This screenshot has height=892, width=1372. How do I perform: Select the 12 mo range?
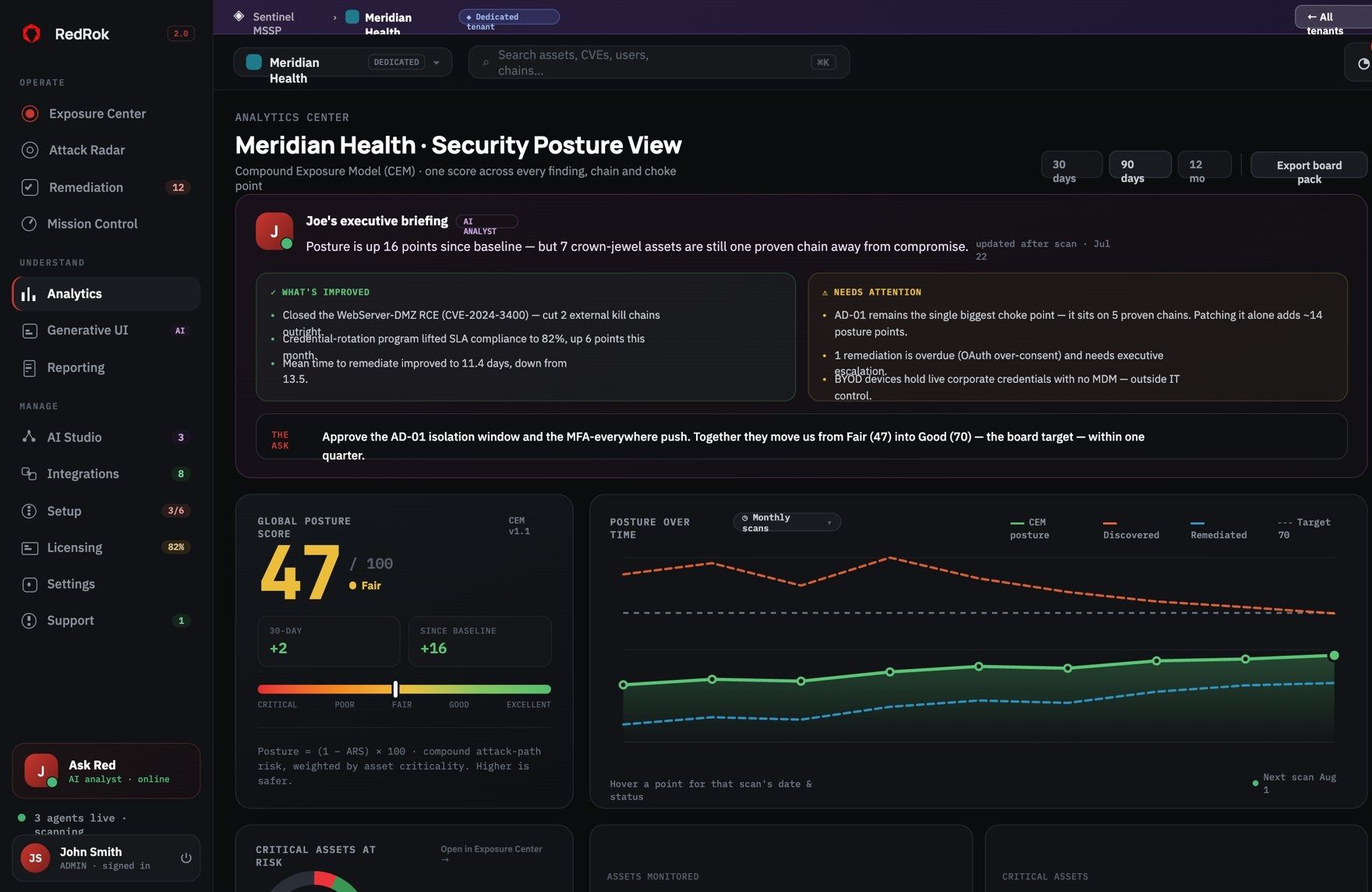[x=1204, y=165]
